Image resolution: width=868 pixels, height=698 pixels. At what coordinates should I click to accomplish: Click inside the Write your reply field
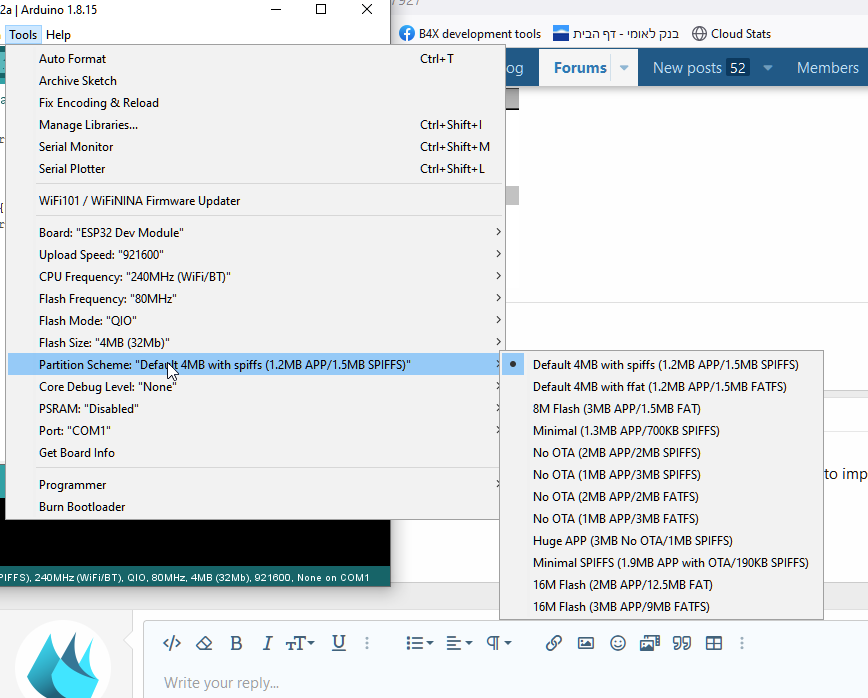pyautogui.click(x=505, y=683)
